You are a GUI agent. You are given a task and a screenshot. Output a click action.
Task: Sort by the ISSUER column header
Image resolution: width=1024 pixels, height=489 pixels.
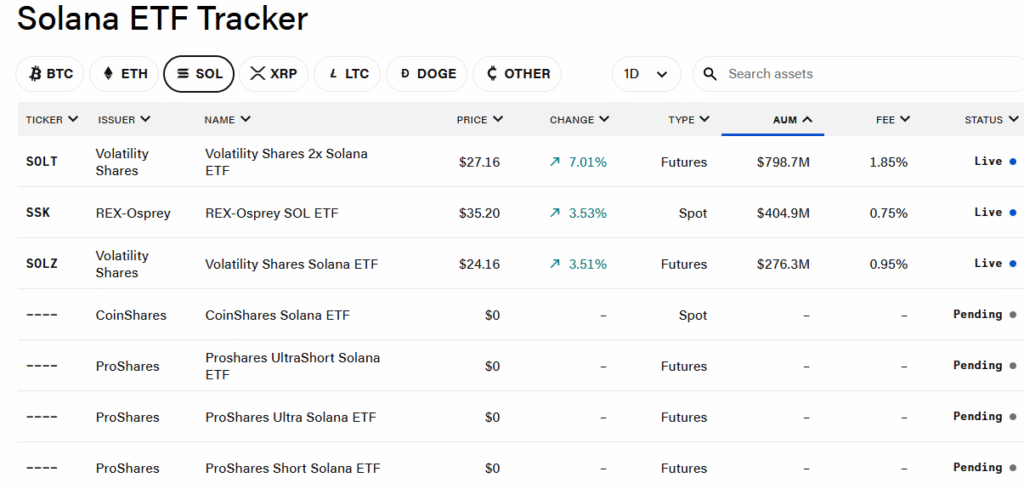pos(124,120)
